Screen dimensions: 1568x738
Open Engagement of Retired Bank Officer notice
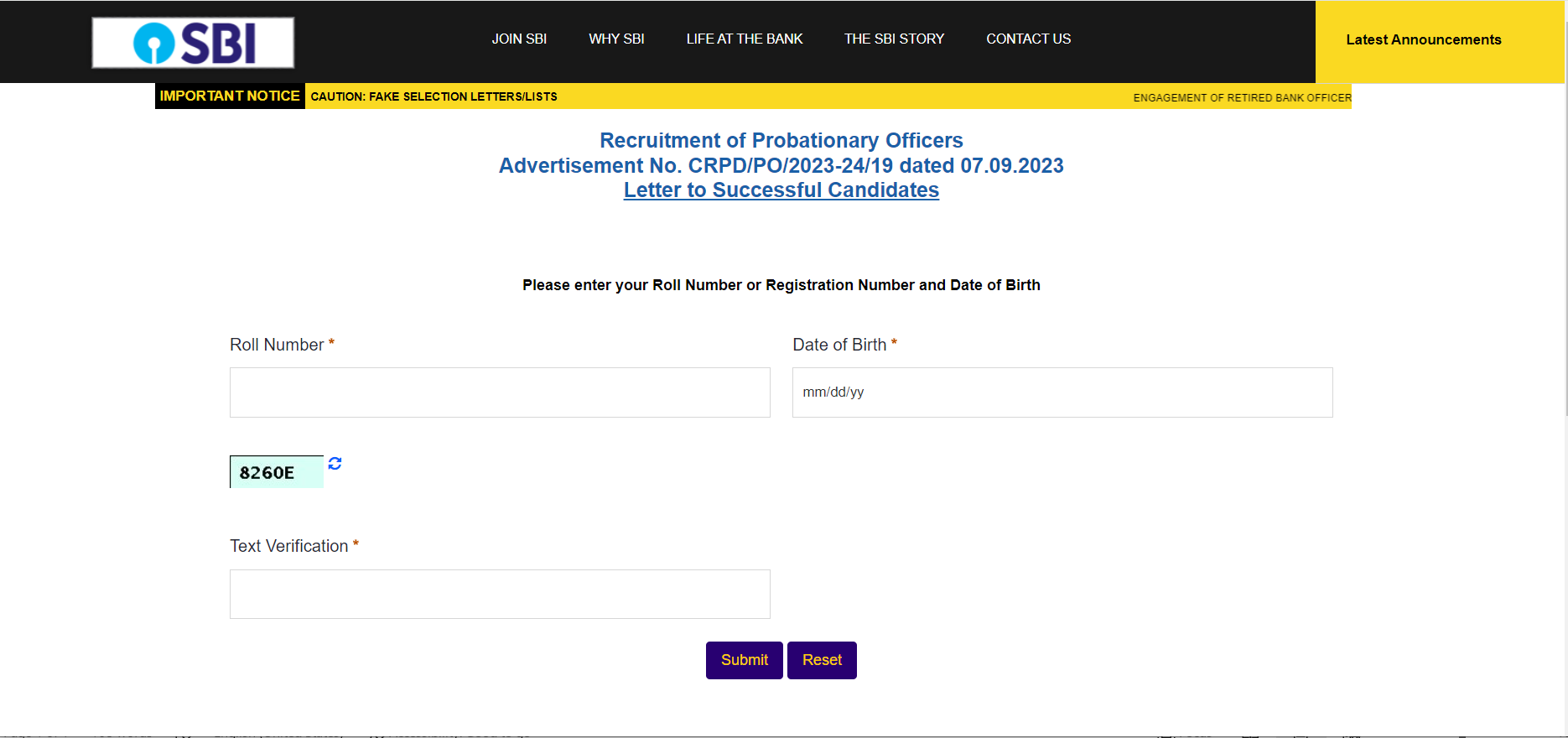point(1242,97)
